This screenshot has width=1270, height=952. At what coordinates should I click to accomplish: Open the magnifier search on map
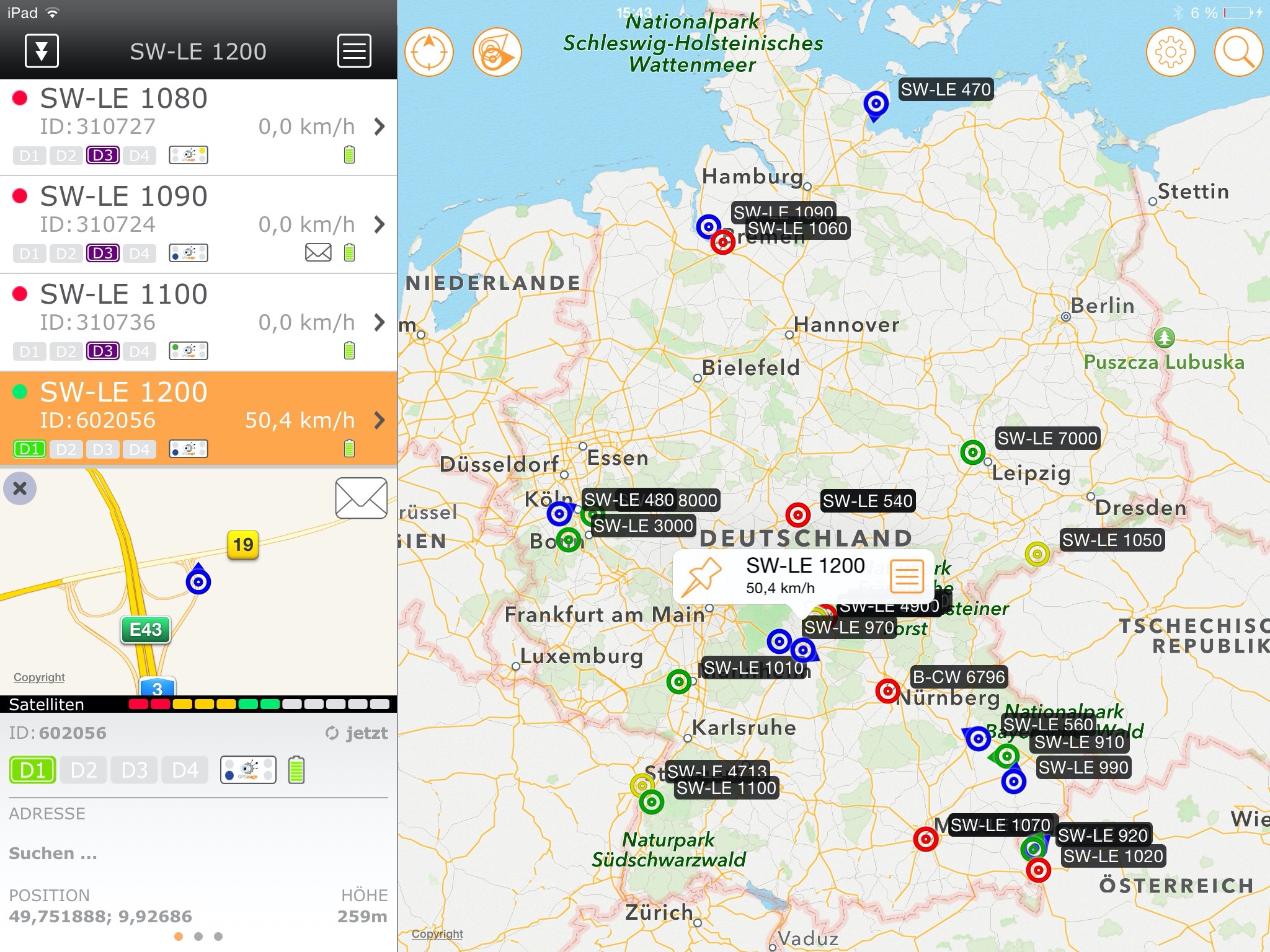pos(1238,53)
